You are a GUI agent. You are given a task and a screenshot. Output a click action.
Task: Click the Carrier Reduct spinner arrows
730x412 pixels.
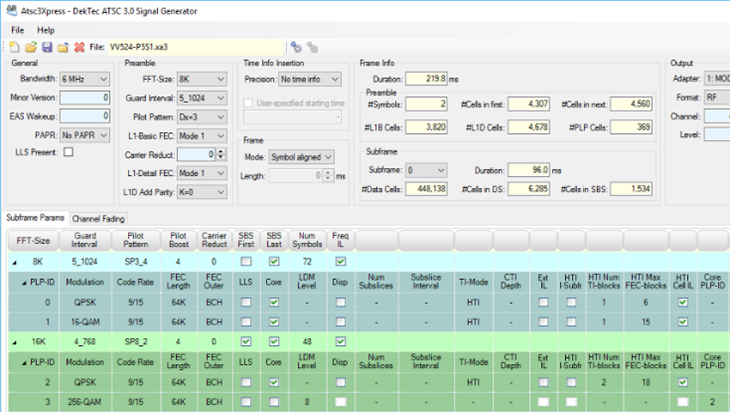tap(219, 154)
